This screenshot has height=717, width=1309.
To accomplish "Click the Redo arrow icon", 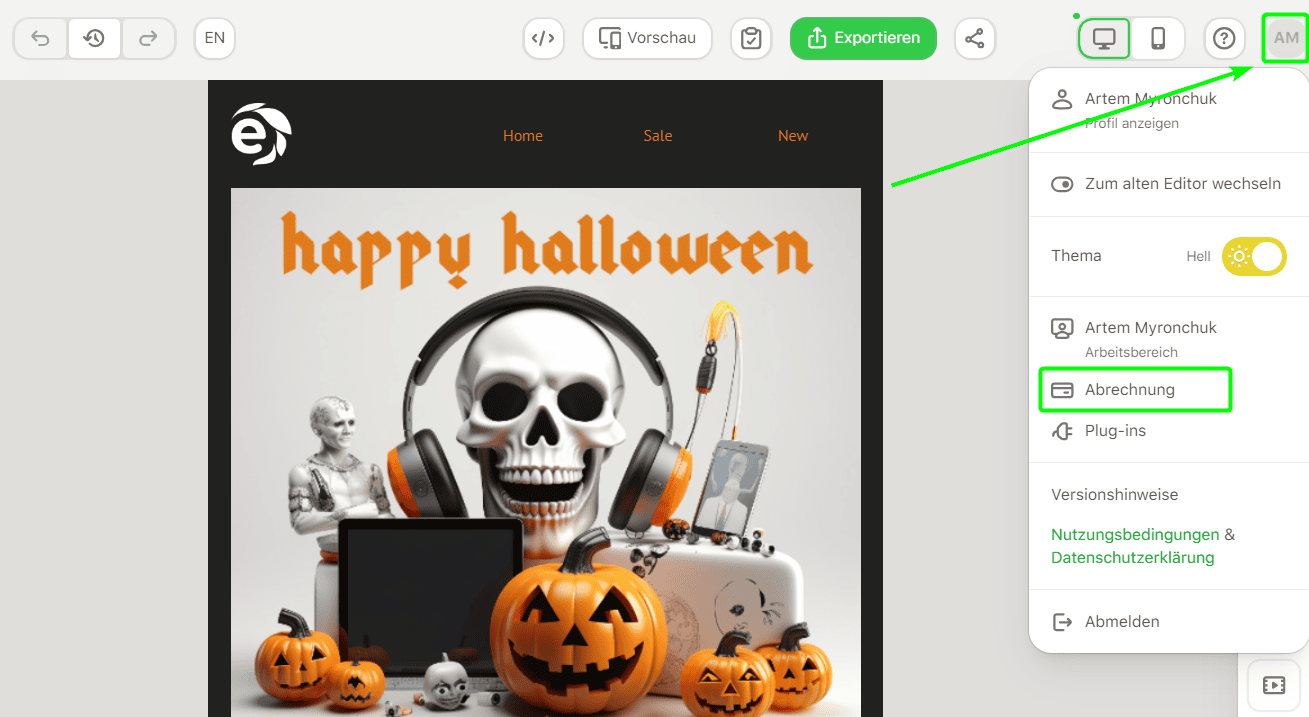I will point(148,37).
